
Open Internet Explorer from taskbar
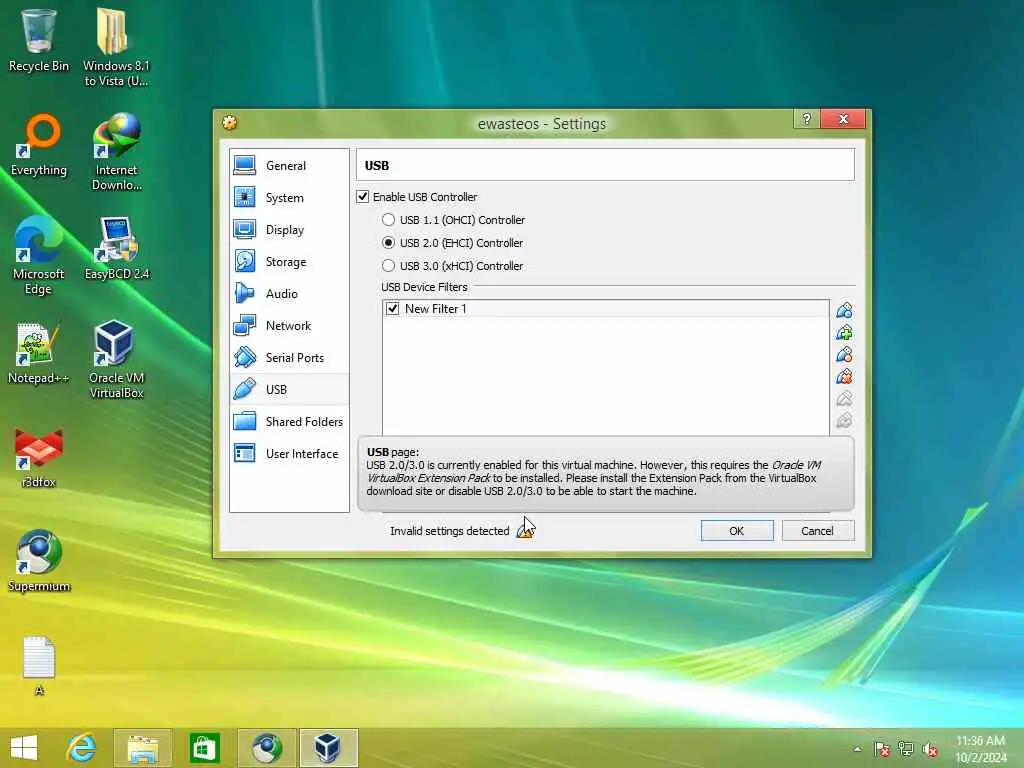81,748
